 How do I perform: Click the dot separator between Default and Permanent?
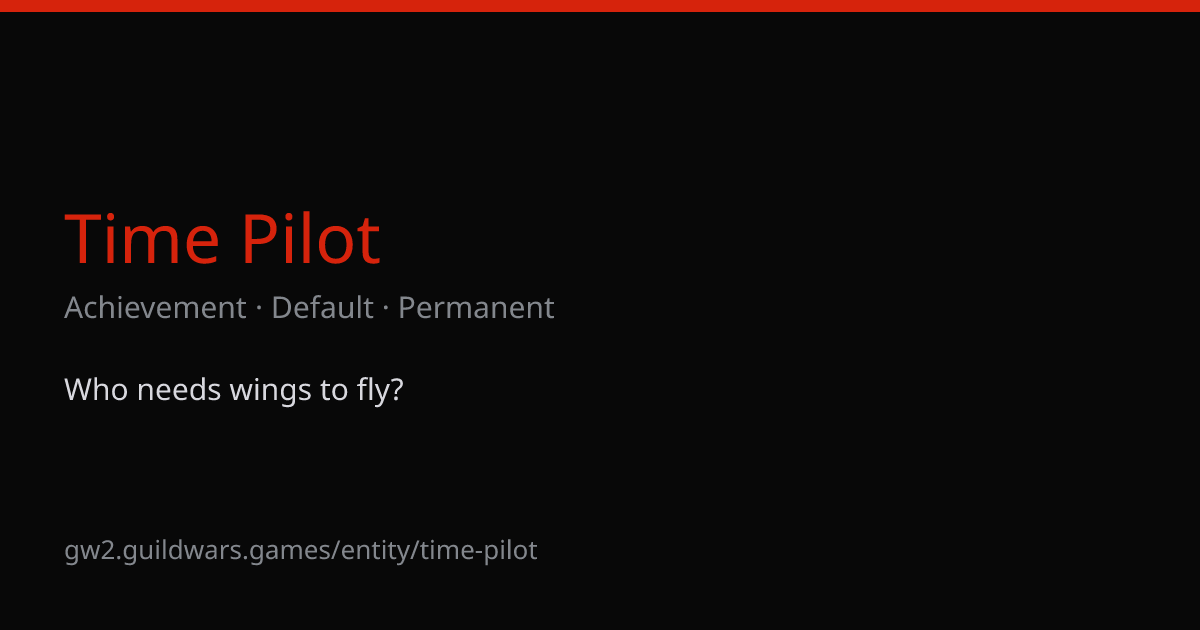tap(386, 309)
